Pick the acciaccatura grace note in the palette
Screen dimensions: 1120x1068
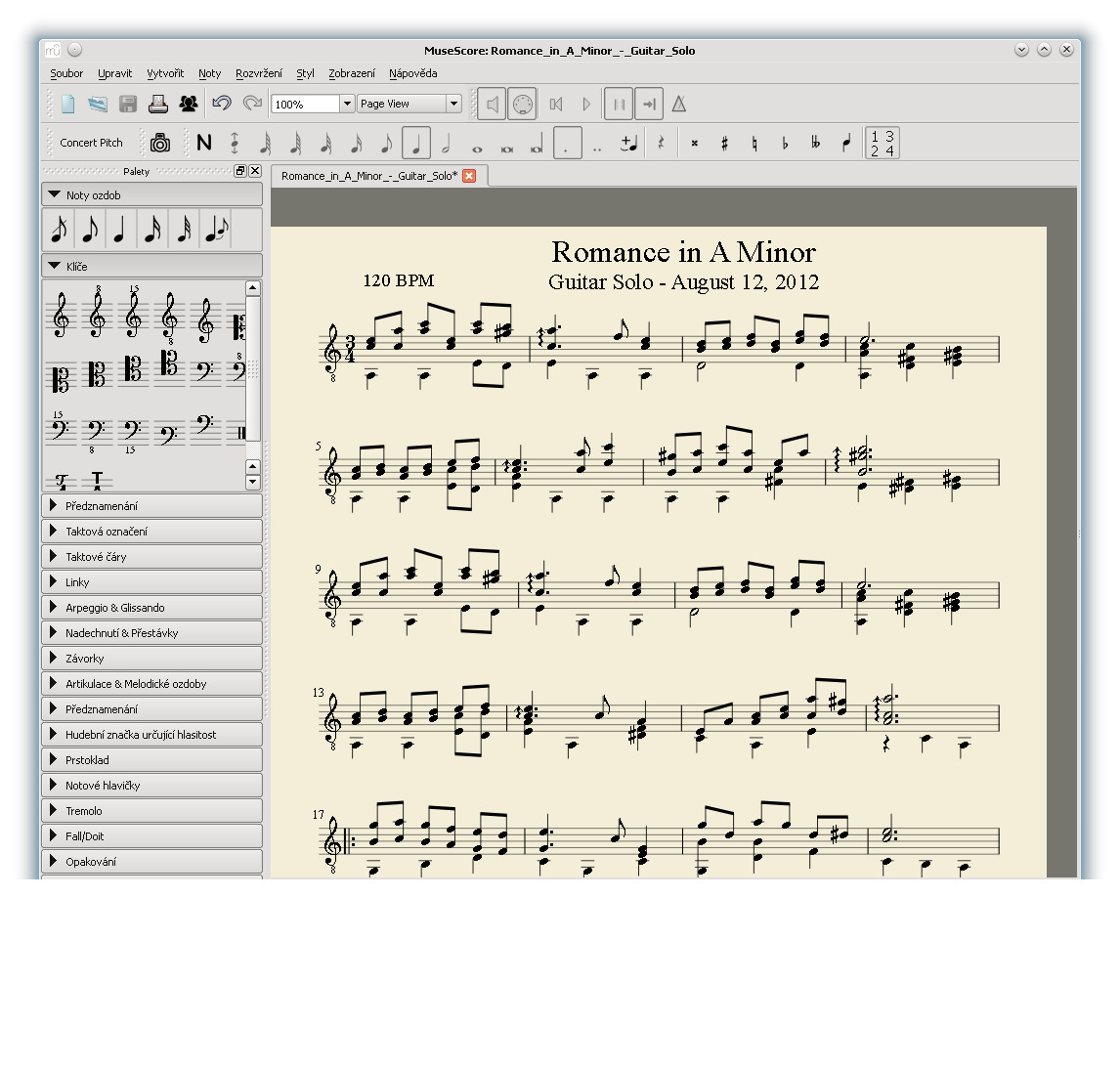60,230
